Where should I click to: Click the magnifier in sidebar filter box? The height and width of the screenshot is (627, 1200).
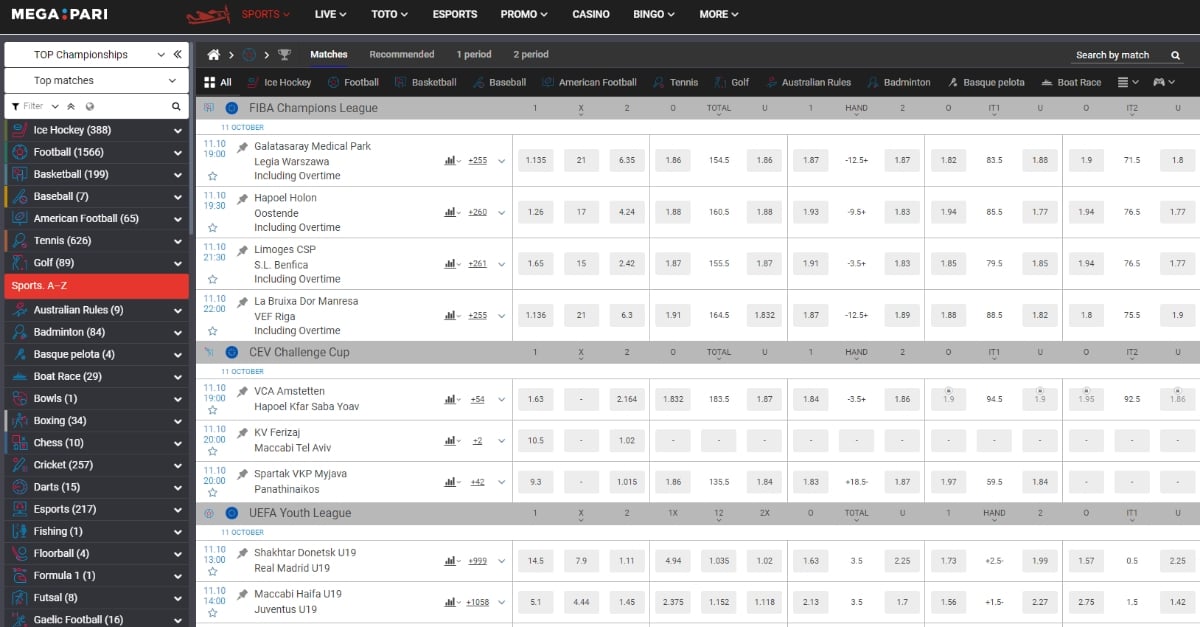[x=176, y=106]
